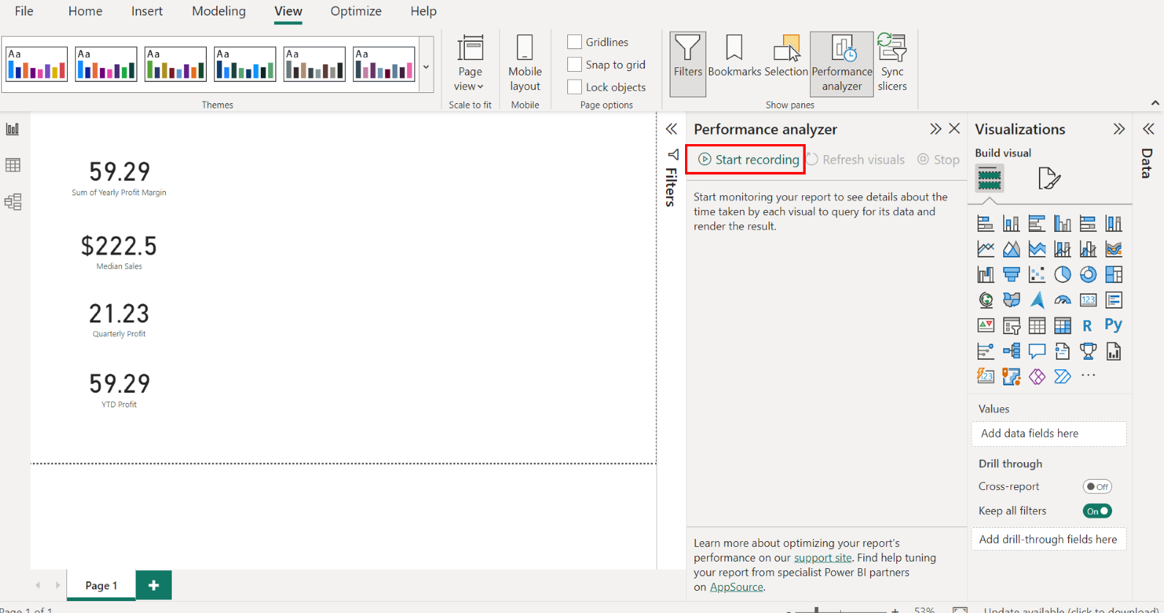Toggle the Cross-report drill through switch
The image size is (1167, 613).
[x=1097, y=487]
